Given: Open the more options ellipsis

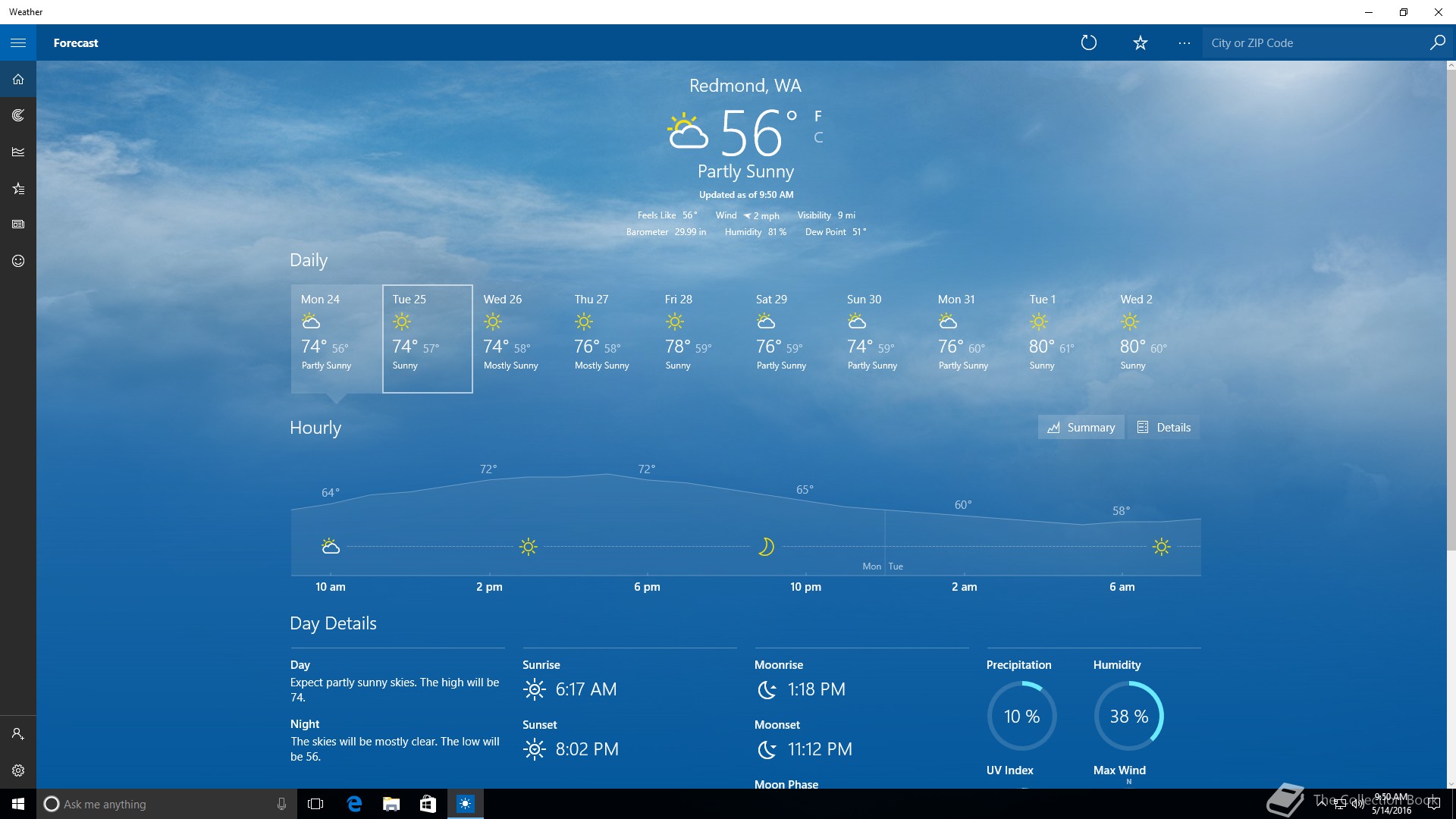Looking at the screenshot, I should (x=1185, y=42).
